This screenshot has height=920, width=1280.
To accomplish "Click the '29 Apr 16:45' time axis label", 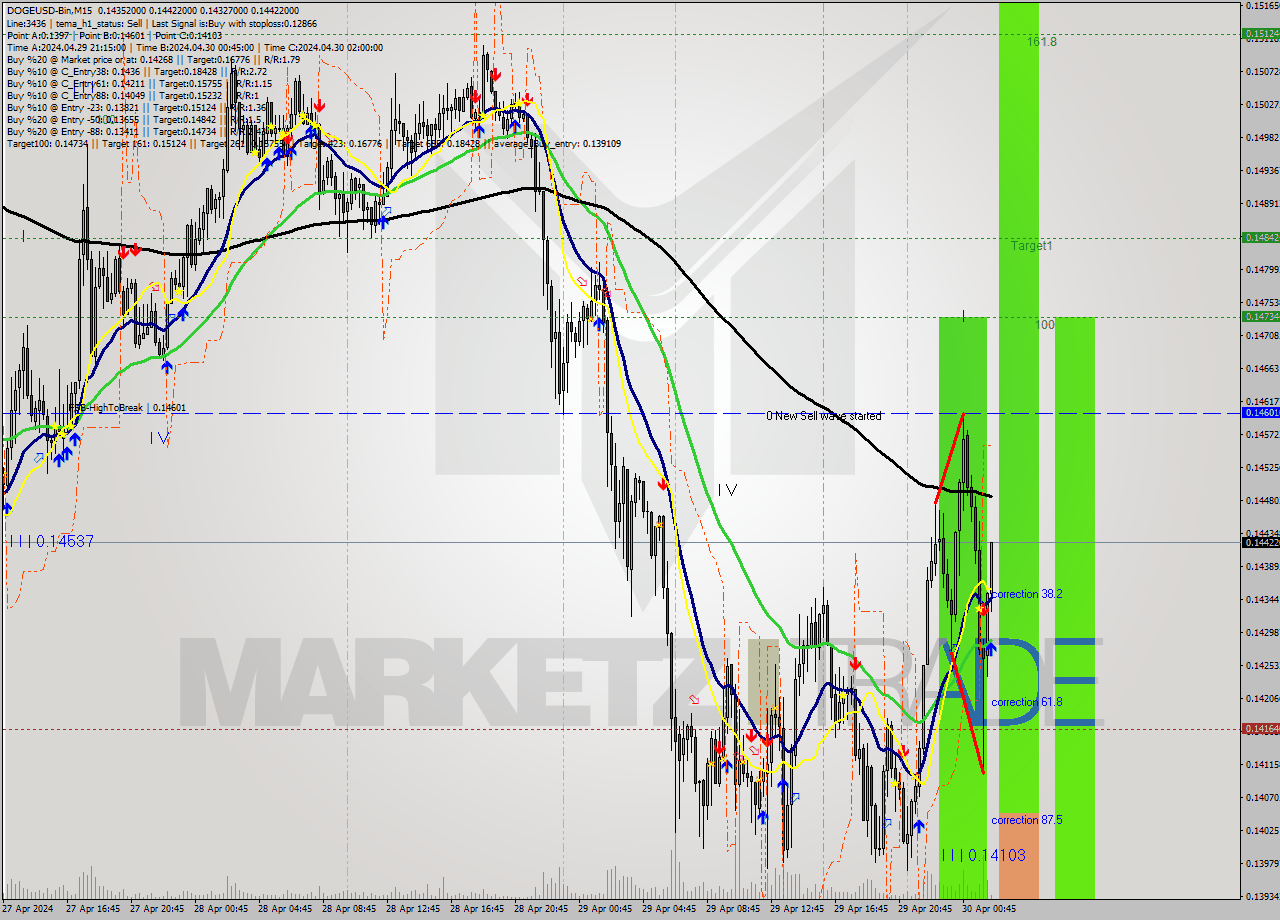I will click(861, 909).
